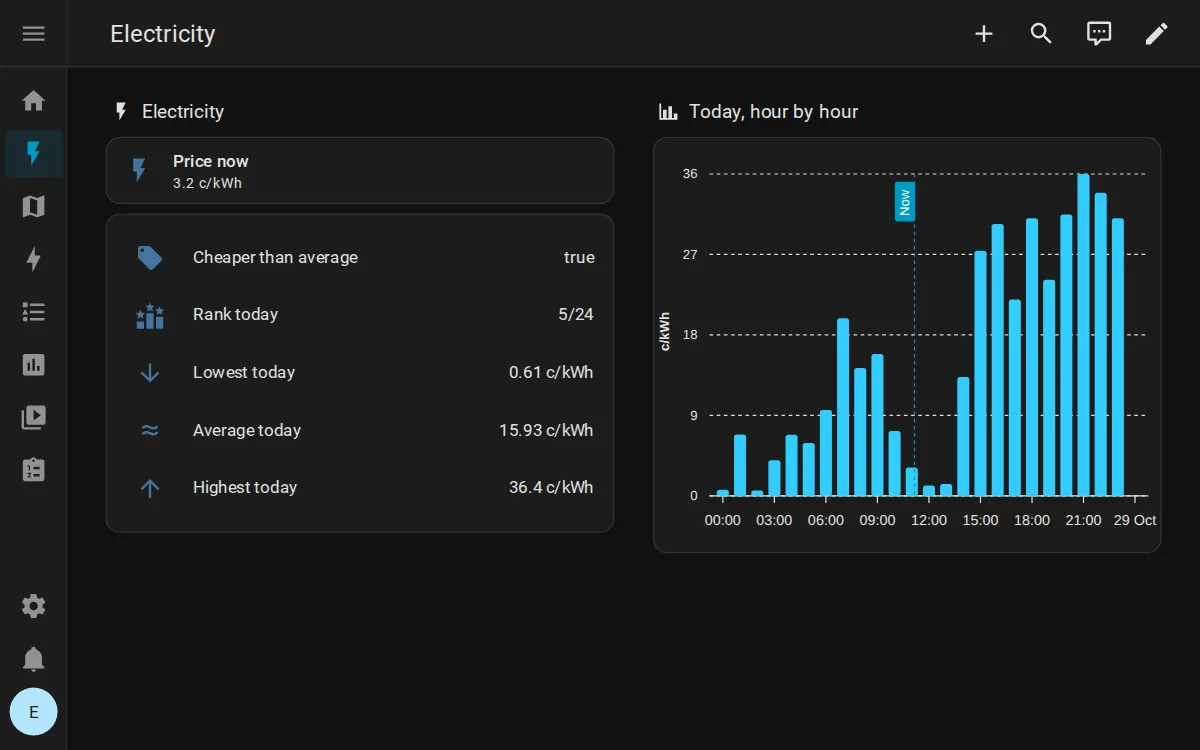Open the History chart sidebar icon
1200x750 pixels.
point(34,364)
